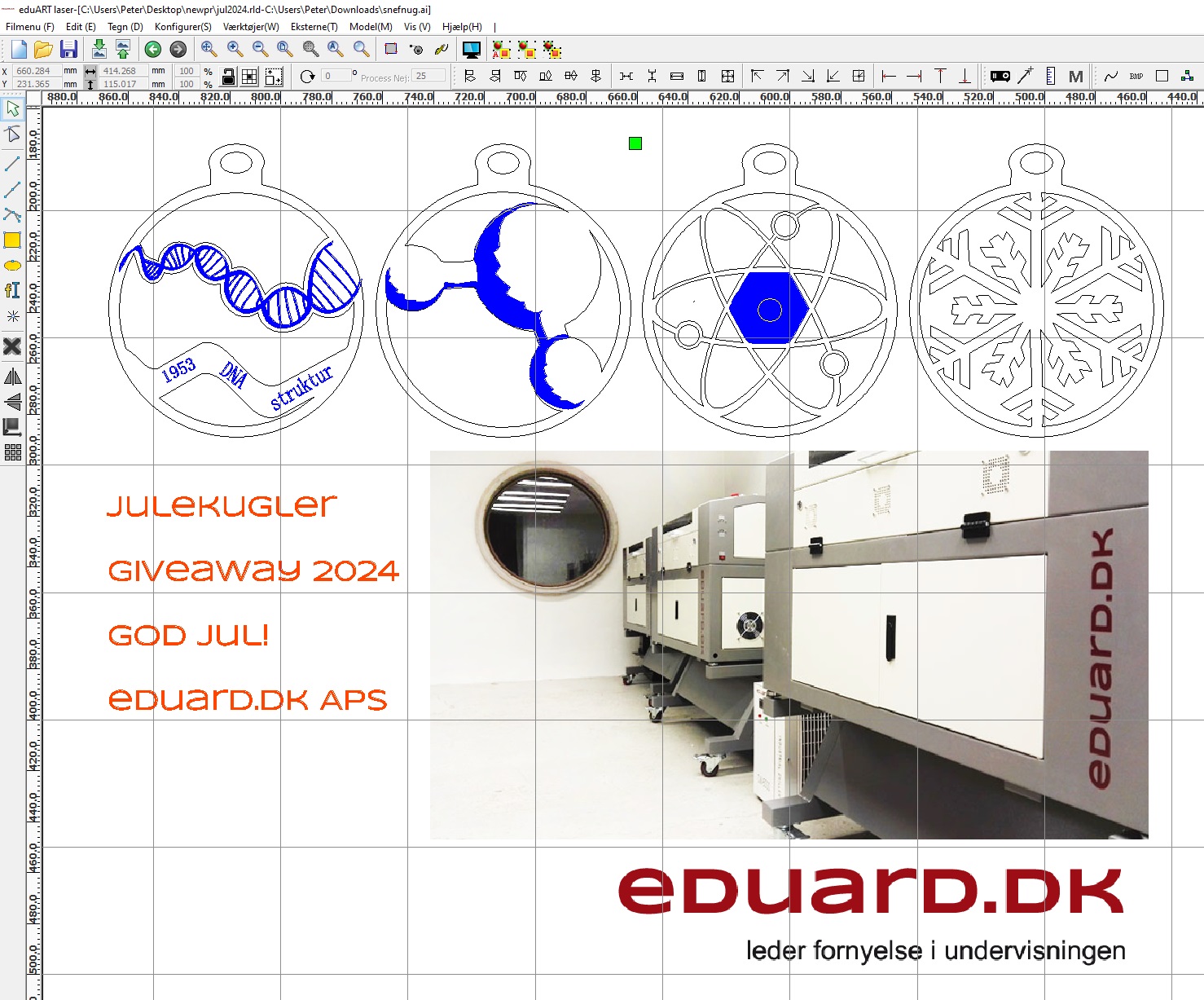This screenshot has width=1204, height=1000.
Task: Open the Hjælp(H) menu
Action: tap(462, 27)
